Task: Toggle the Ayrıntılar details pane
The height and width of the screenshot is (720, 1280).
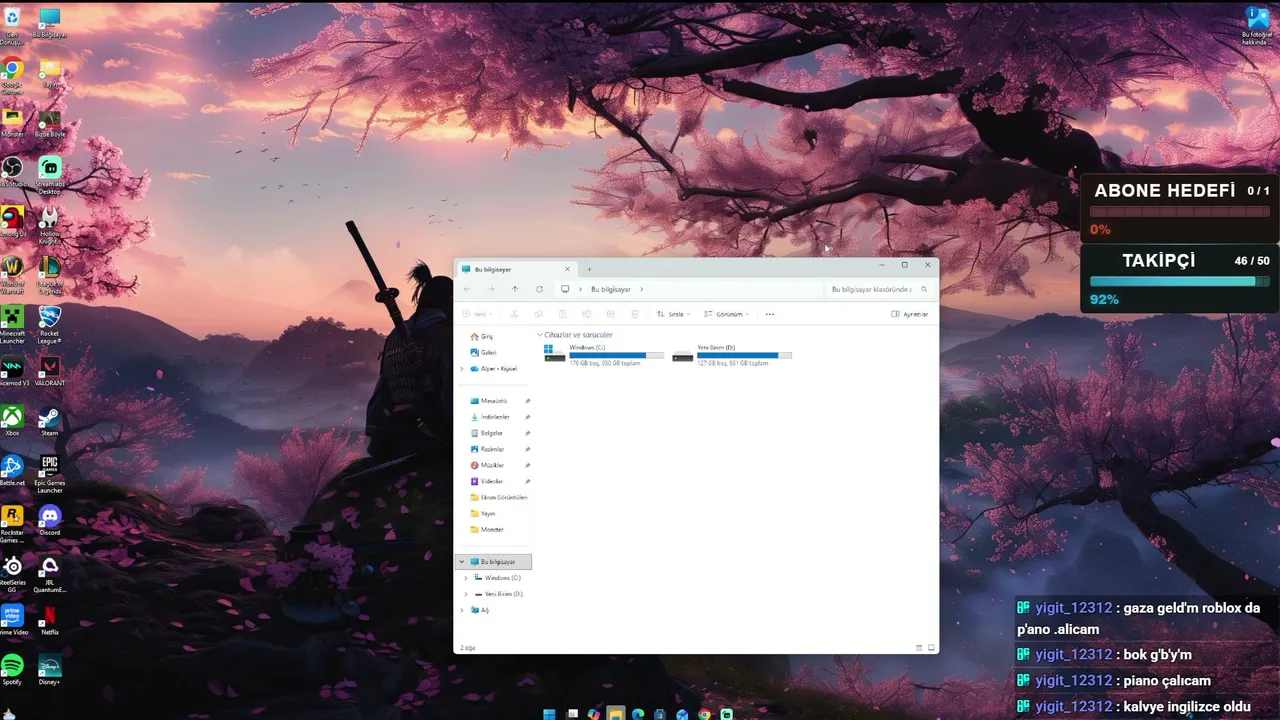Action: (x=909, y=314)
